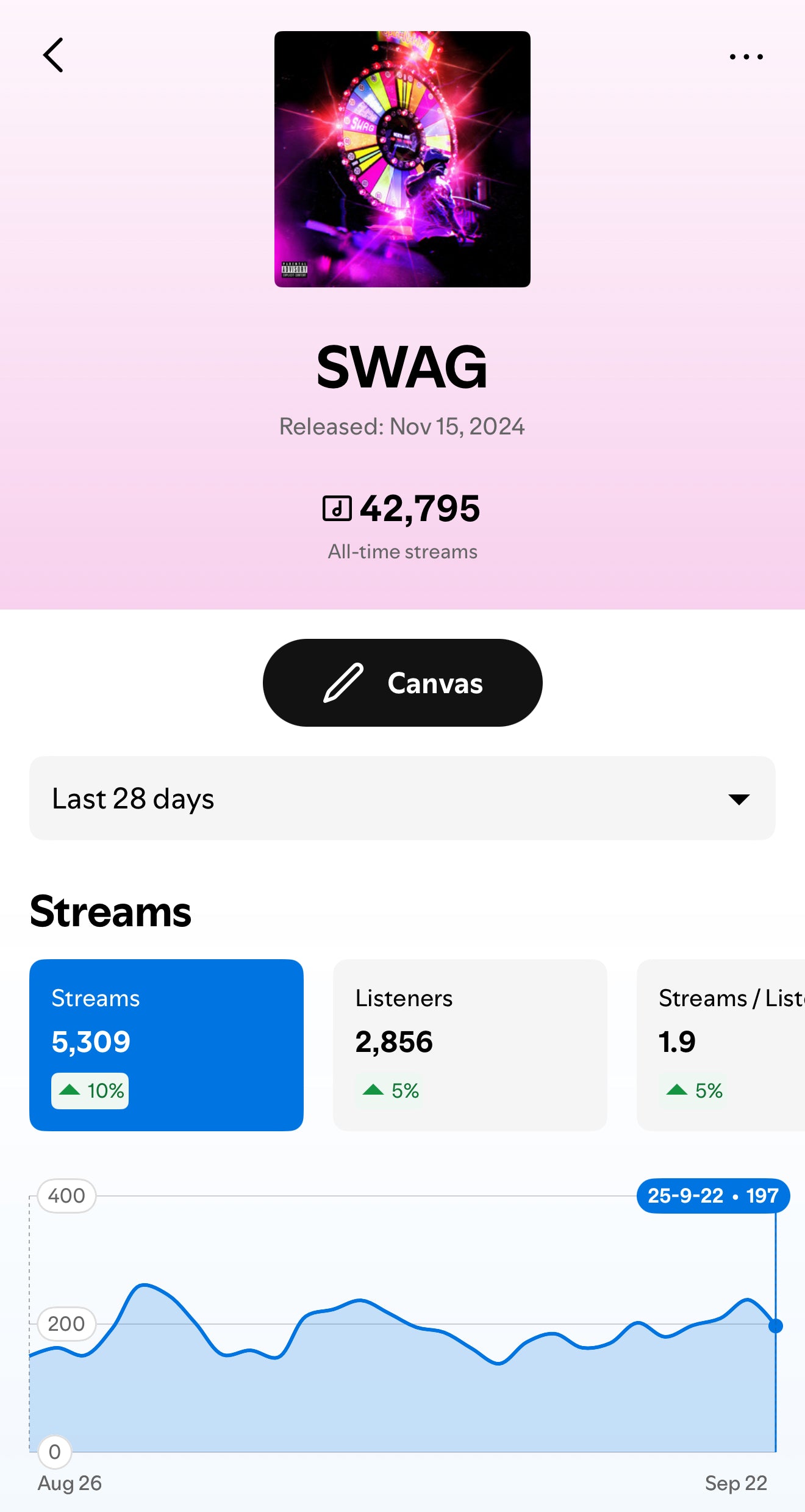Screen dimensions: 805x1512
Task: Tap the 42,795 all-time streams count
Action: (420, 508)
